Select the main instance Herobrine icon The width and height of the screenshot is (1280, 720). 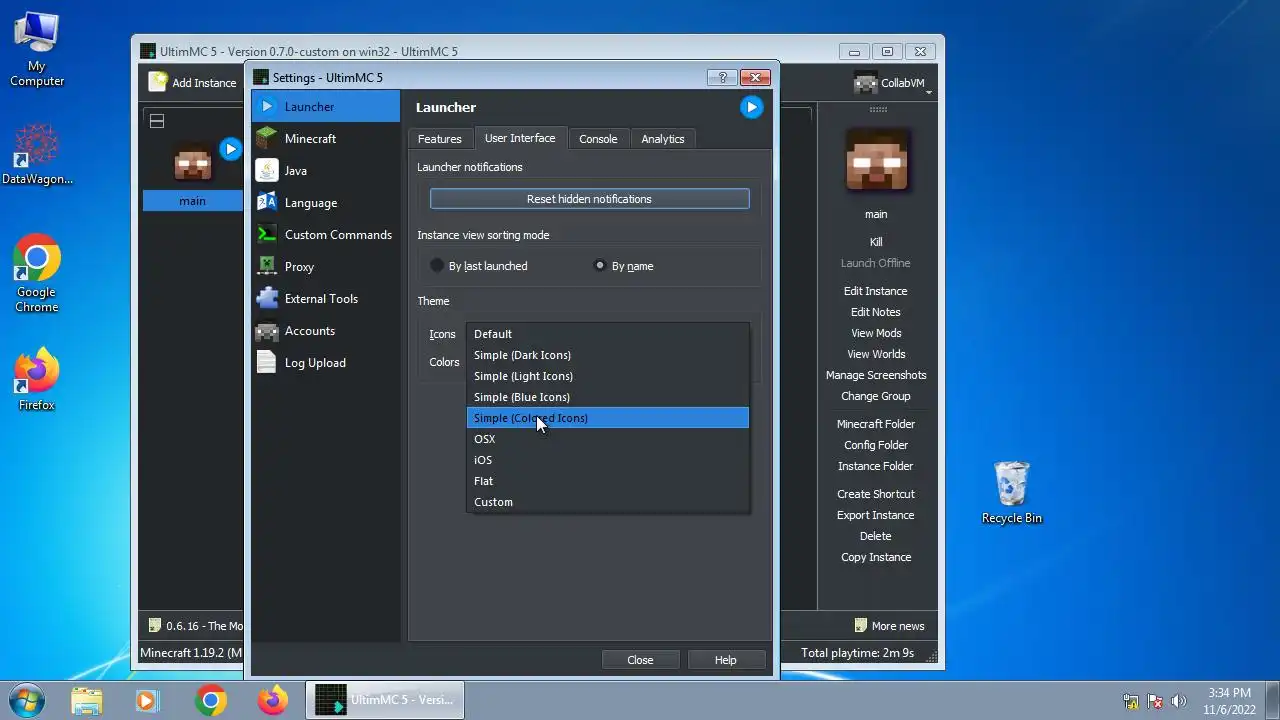(x=193, y=162)
